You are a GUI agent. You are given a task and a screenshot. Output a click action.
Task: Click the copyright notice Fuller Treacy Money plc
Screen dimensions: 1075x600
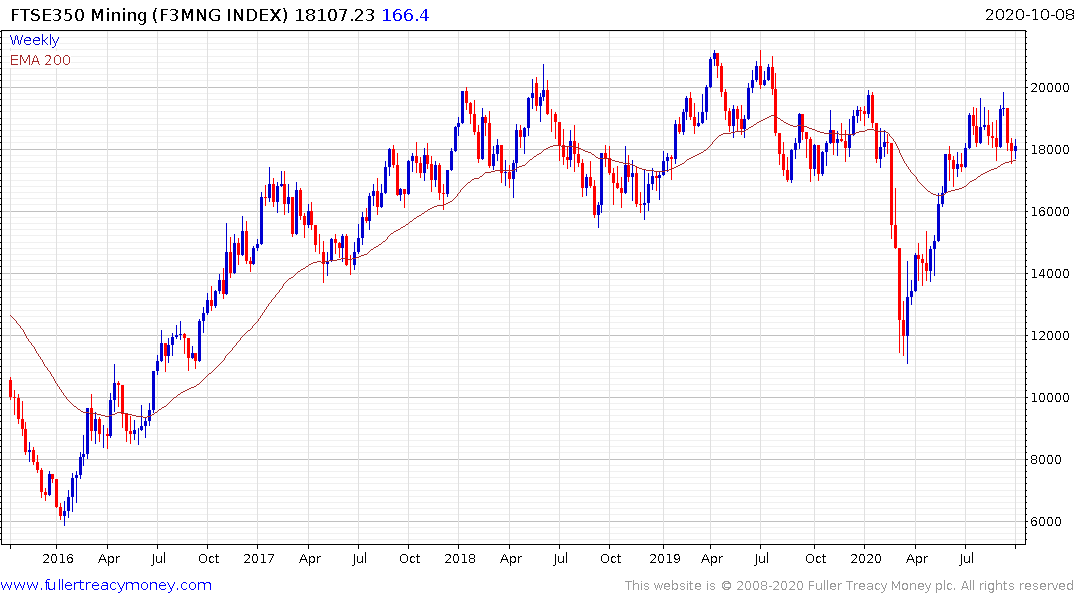(x=849, y=586)
